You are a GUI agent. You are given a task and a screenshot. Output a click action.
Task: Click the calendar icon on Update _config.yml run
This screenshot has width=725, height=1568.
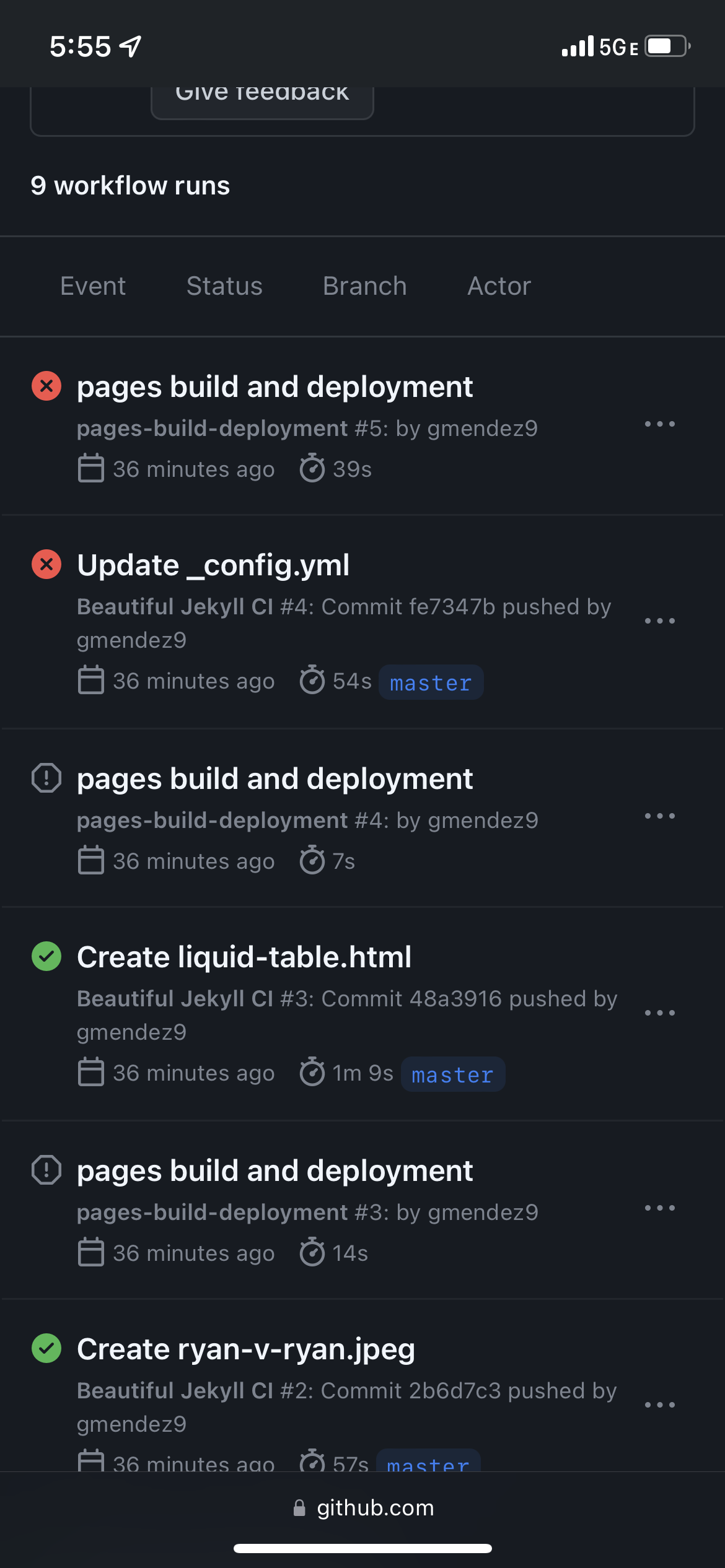(x=90, y=681)
